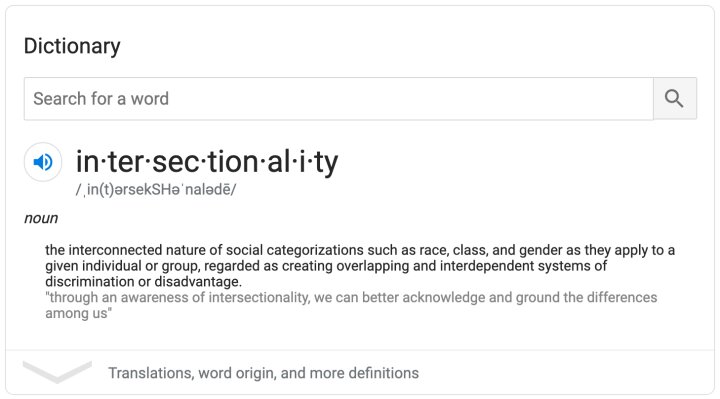
Task: Click the example sentence 'through an awareness'
Action: [x=351, y=305]
